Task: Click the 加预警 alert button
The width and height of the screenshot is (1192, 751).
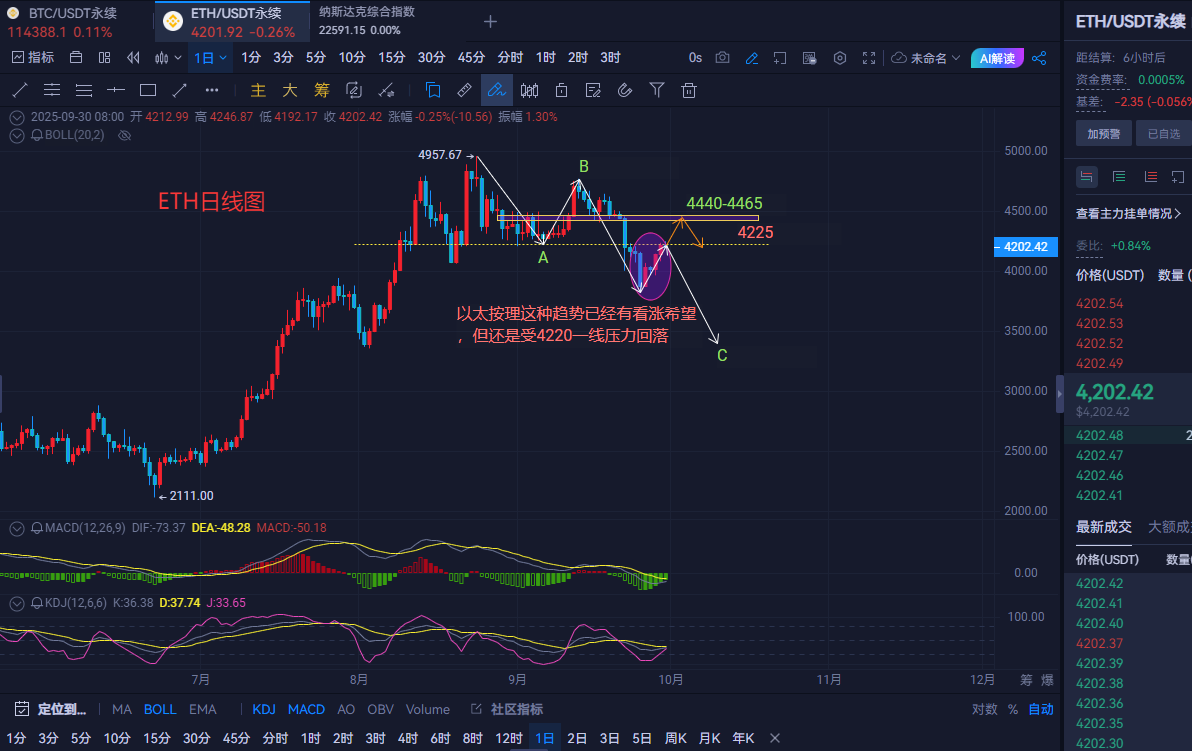Action: tap(1104, 134)
